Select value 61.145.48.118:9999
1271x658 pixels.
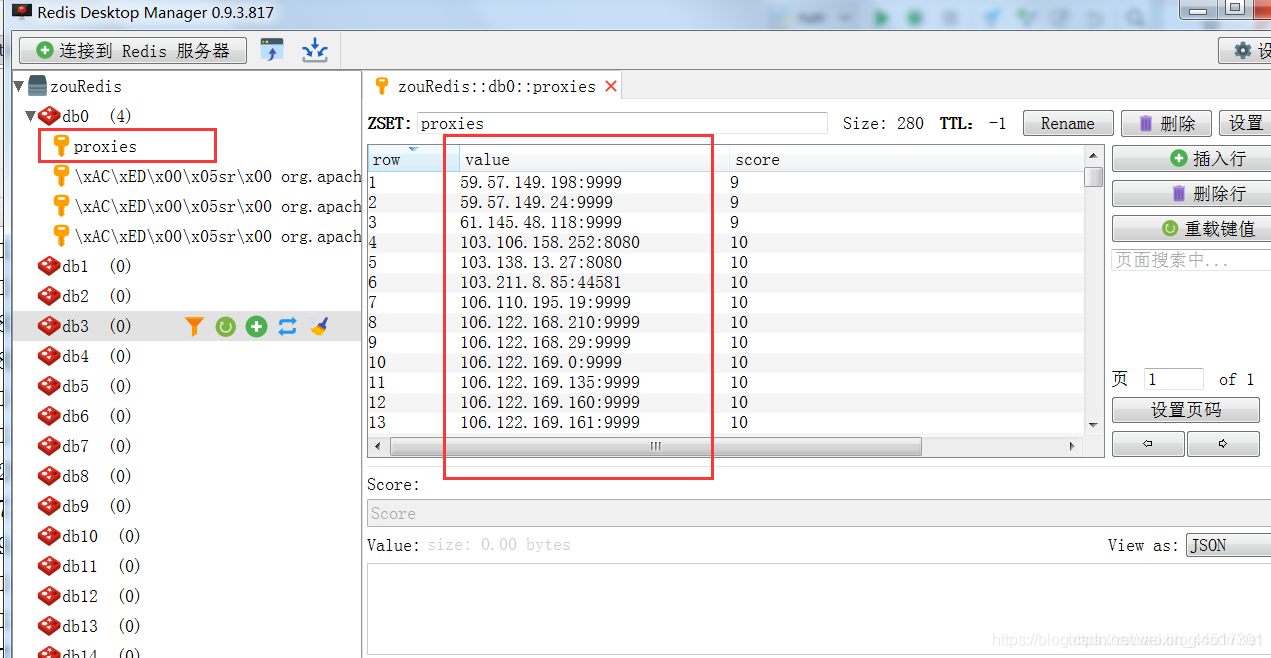(541, 222)
